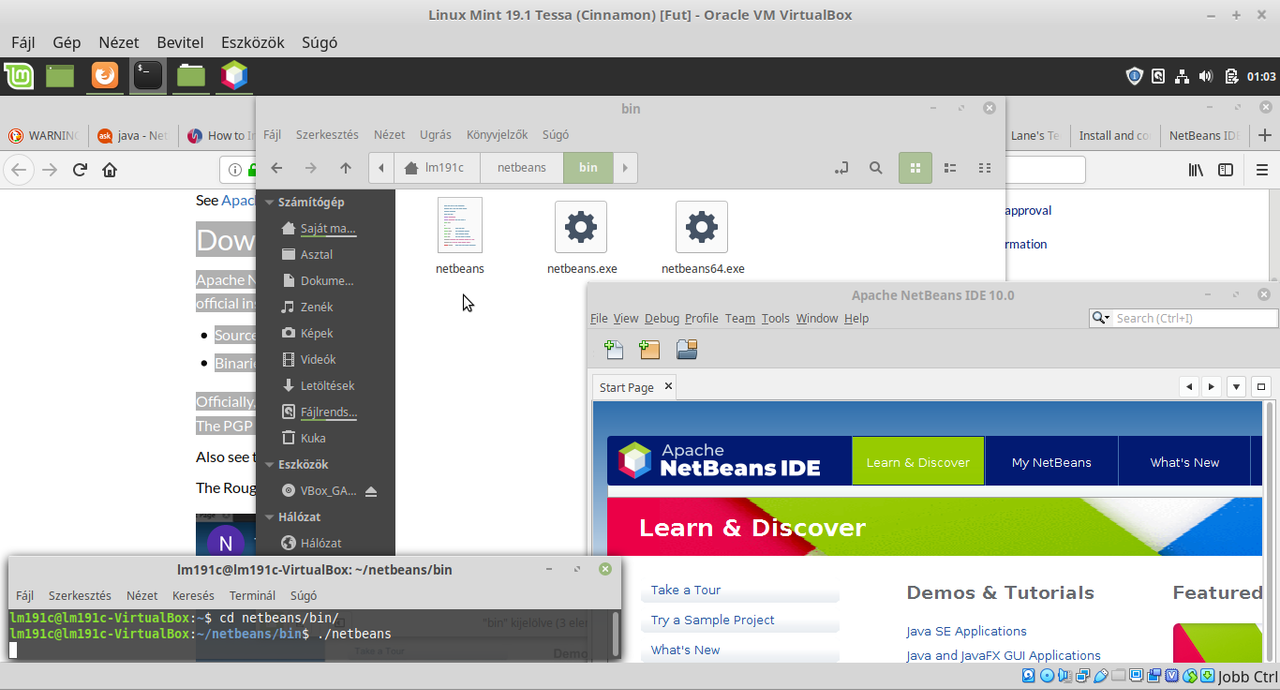Open a new Firefox tab
Viewport: 1280px width, 690px height.
click(x=1265, y=135)
